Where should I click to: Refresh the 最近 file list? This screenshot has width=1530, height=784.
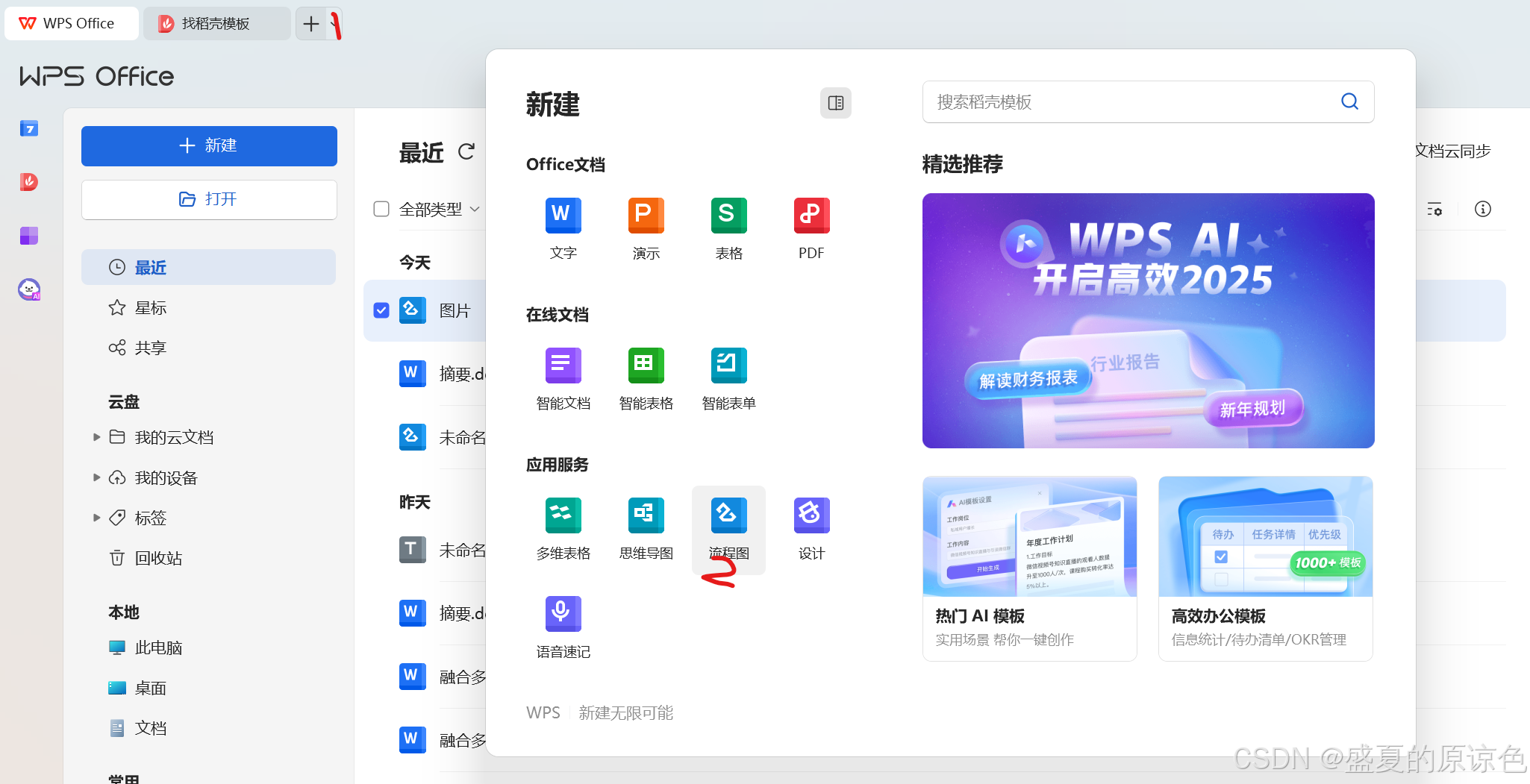tap(466, 152)
